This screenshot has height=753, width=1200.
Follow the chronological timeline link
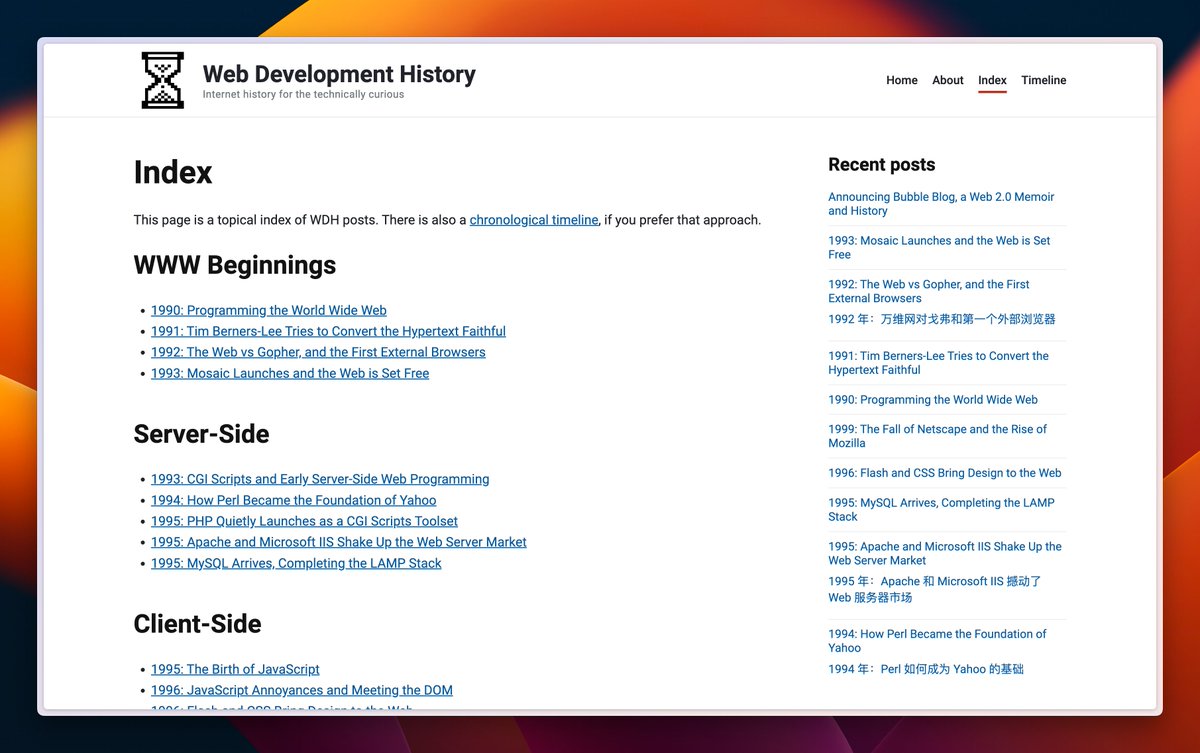click(x=534, y=220)
